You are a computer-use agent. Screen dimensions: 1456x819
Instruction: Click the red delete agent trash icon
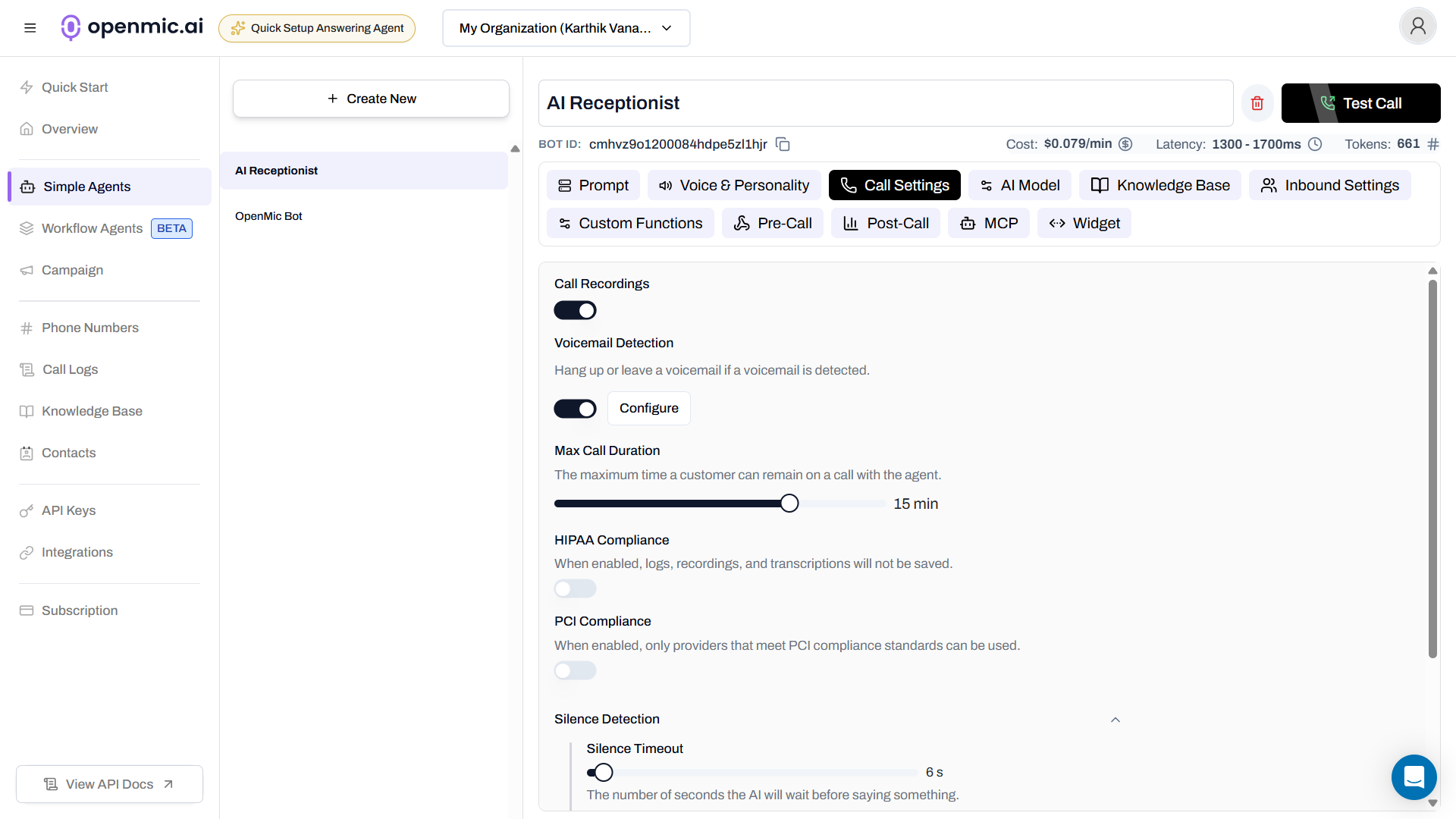pyautogui.click(x=1257, y=103)
